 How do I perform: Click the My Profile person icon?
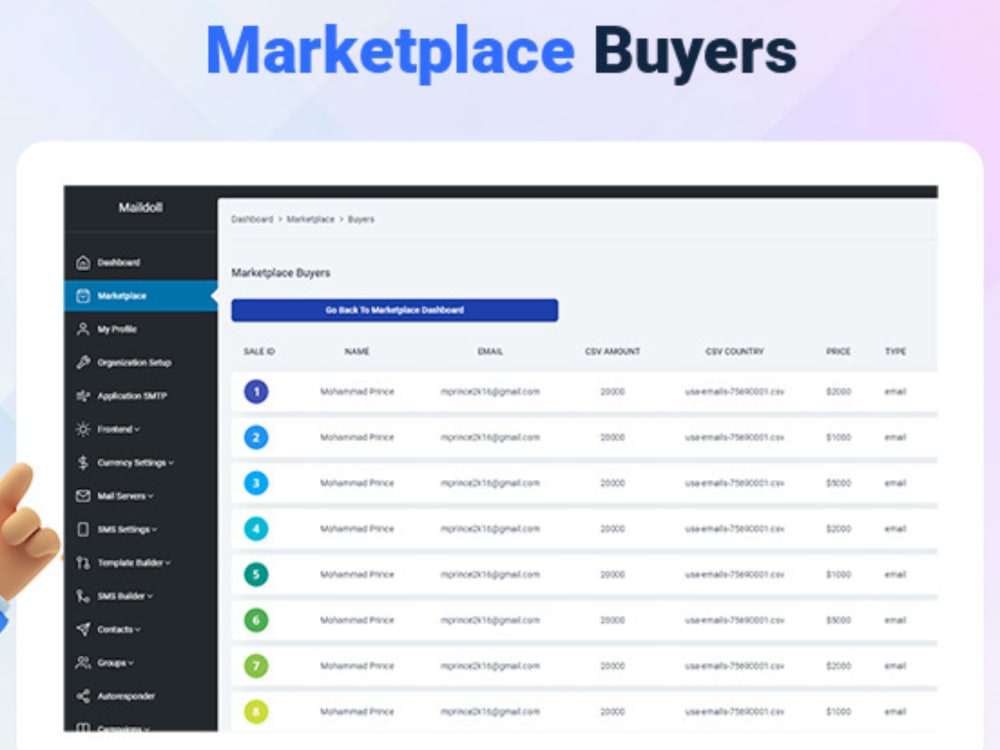pos(83,329)
